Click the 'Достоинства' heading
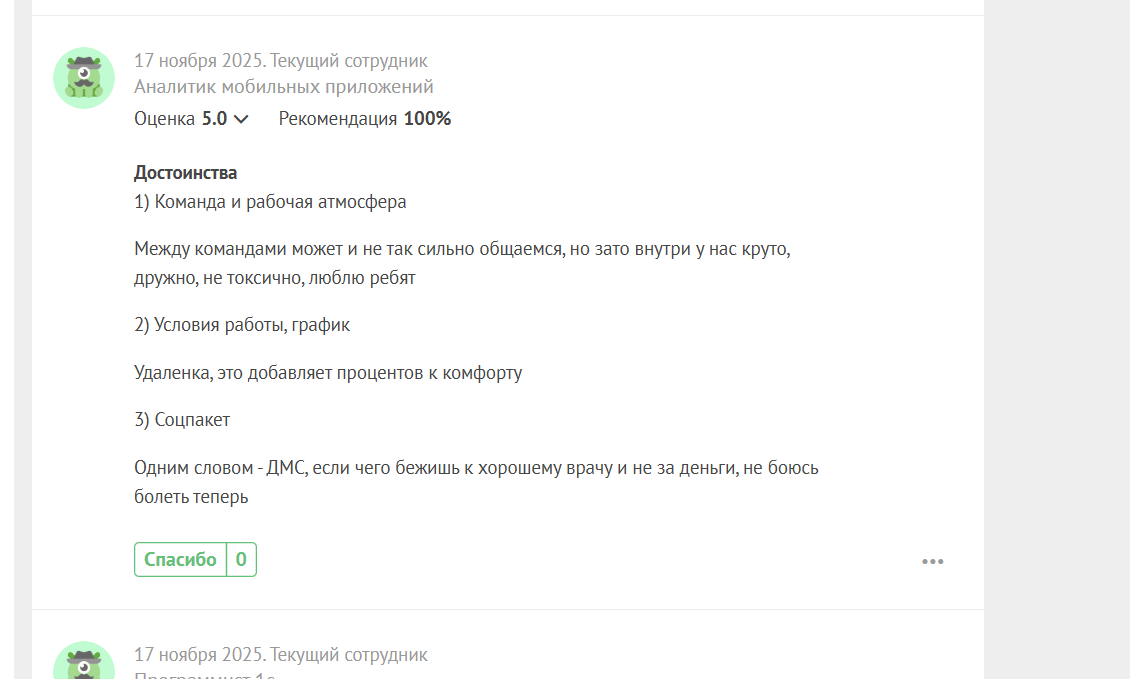Image resolution: width=1130 pixels, height=679 pixels. point(185,173)
